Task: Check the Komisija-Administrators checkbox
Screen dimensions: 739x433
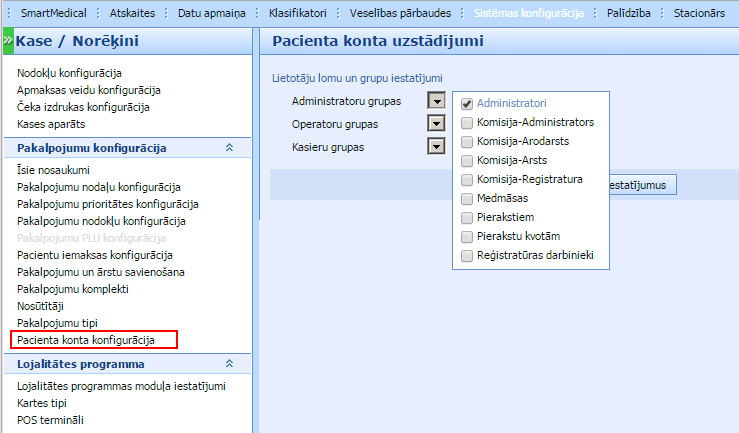Action: [467, 122]
